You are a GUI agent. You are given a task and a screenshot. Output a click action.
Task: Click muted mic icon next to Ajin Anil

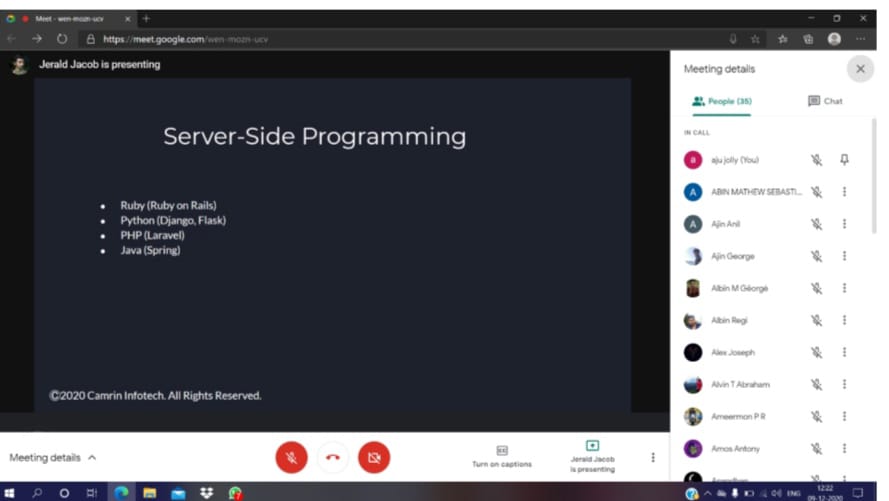tap(816, 224)
